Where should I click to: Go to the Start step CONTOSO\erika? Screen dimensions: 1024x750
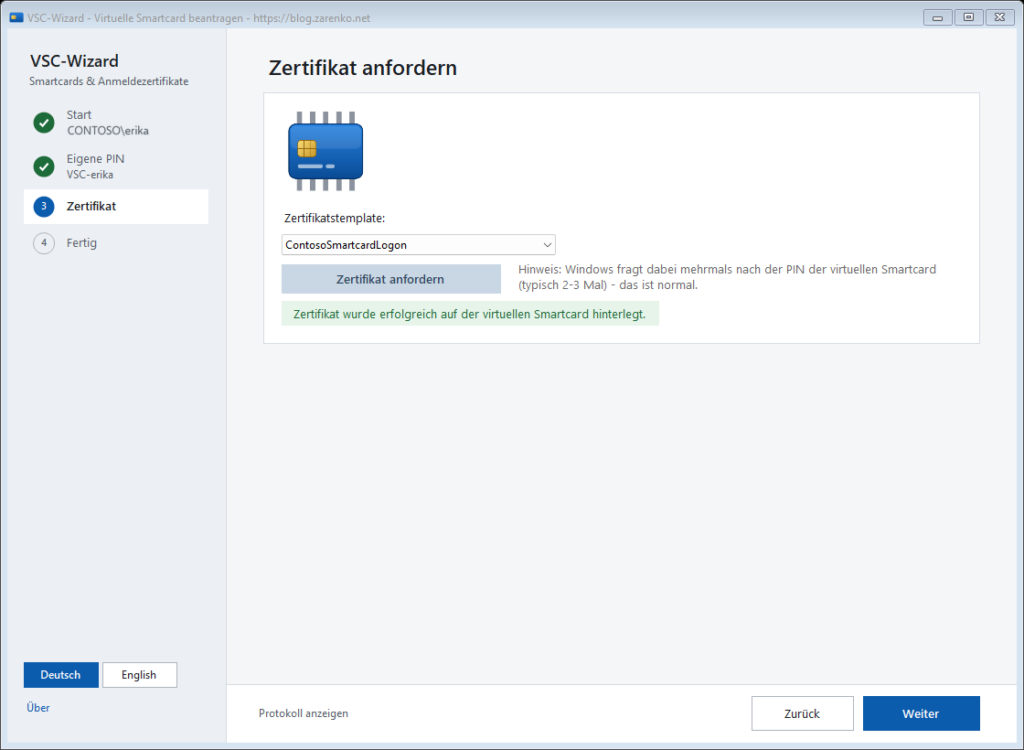[x=116, y=122]
